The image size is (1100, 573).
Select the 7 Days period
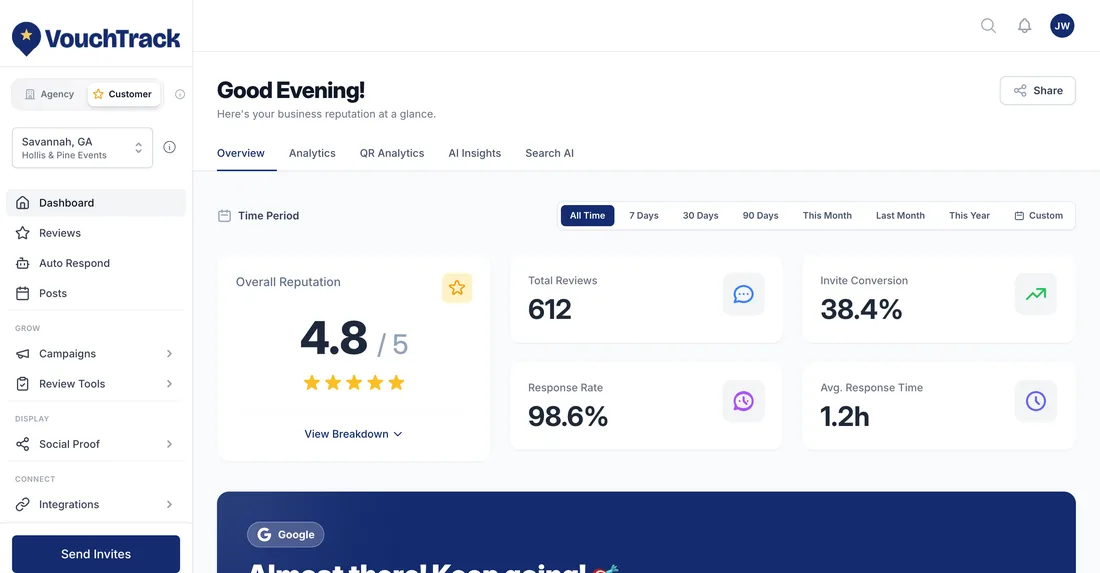643,215
